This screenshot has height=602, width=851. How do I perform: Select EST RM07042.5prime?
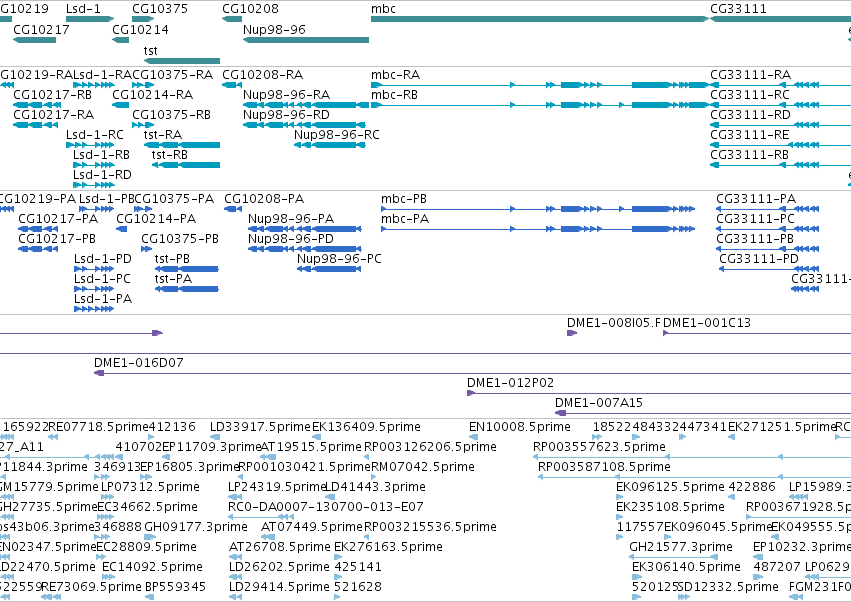coord(423,466)
